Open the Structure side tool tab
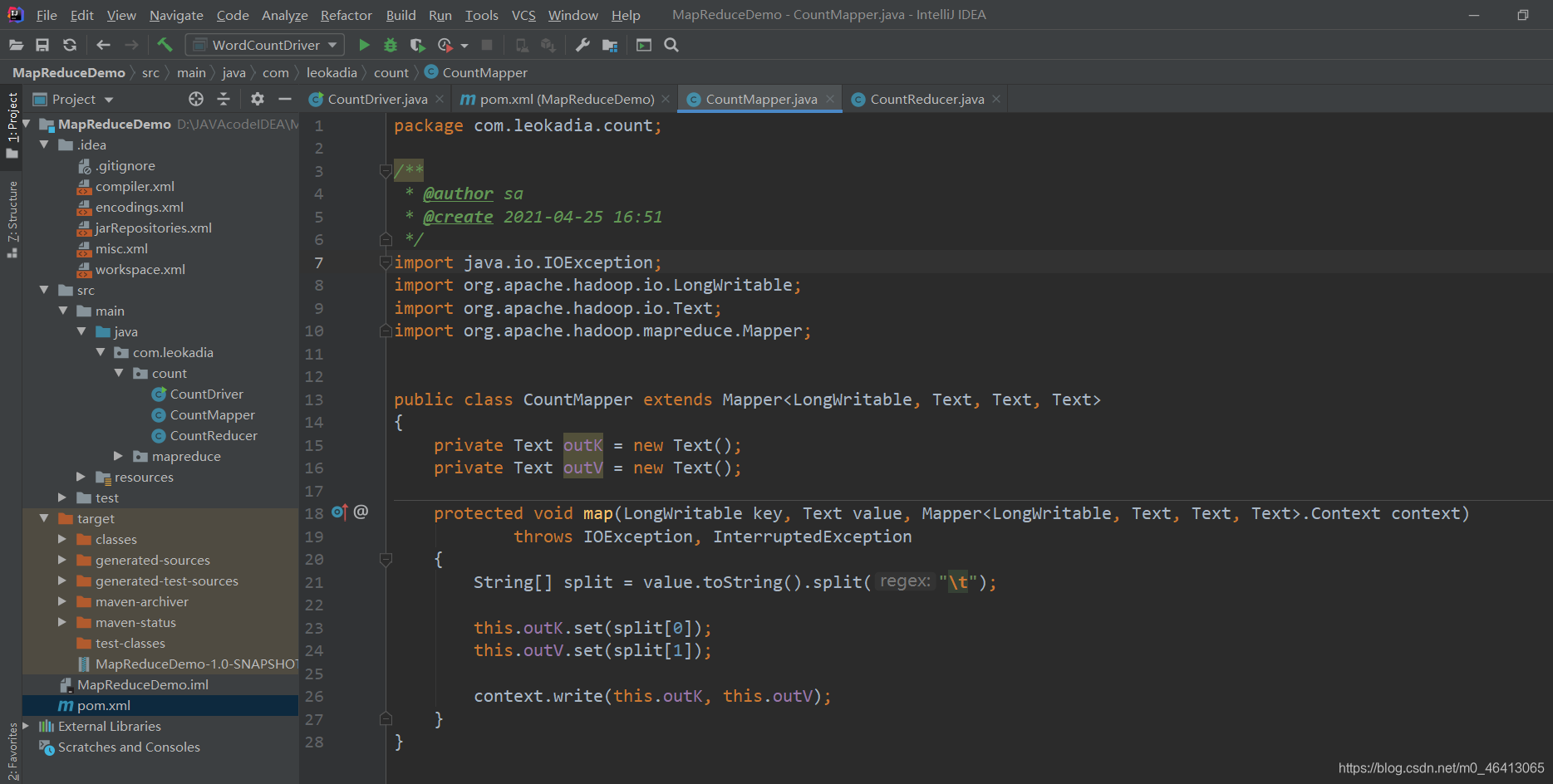The height and width of the screenshot is (784, 1553). pyautogui.click(x=12, y=218)
